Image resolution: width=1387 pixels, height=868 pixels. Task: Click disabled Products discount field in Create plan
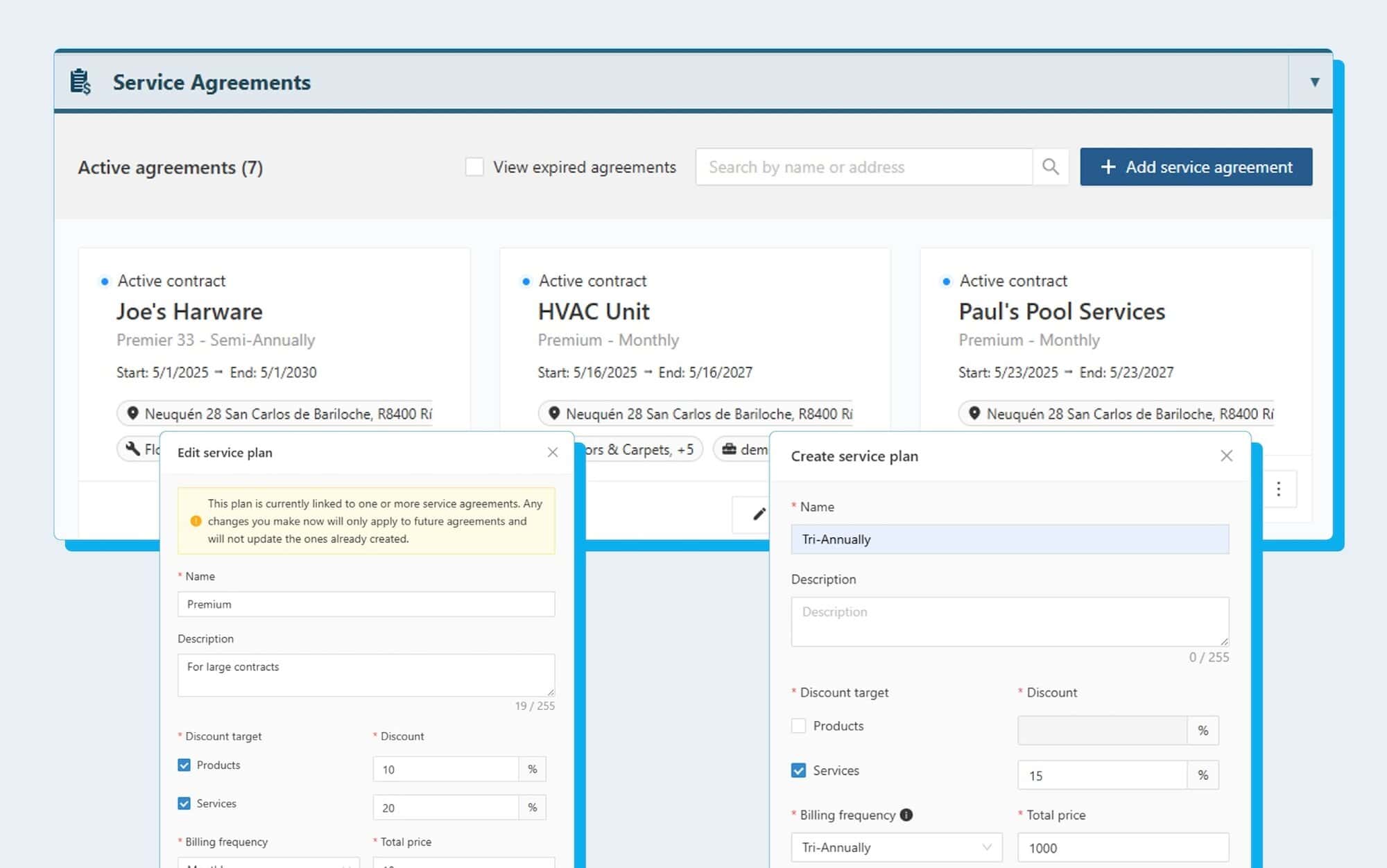click(1103, 731)
